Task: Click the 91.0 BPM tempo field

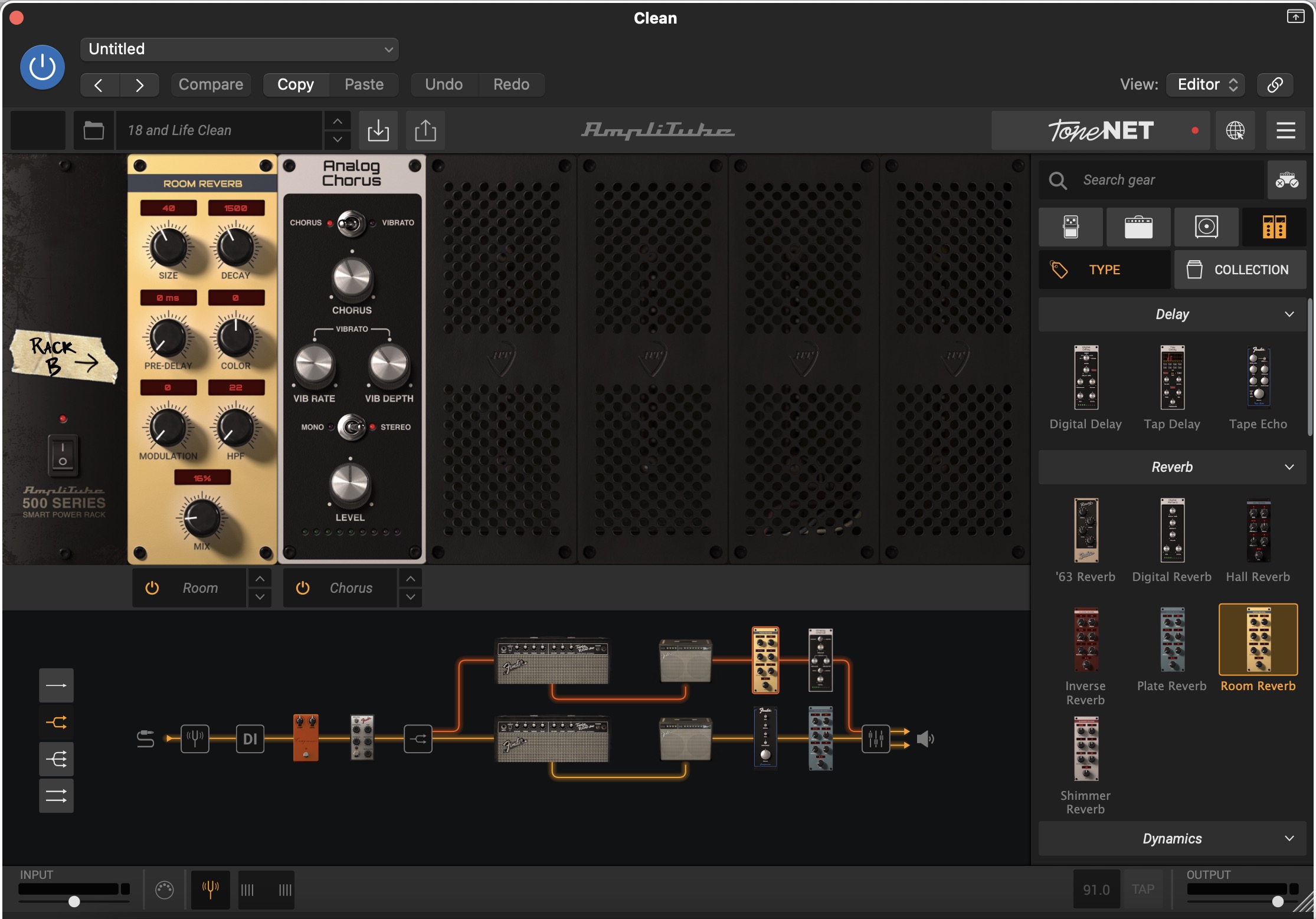Action: coord(1096,889)
